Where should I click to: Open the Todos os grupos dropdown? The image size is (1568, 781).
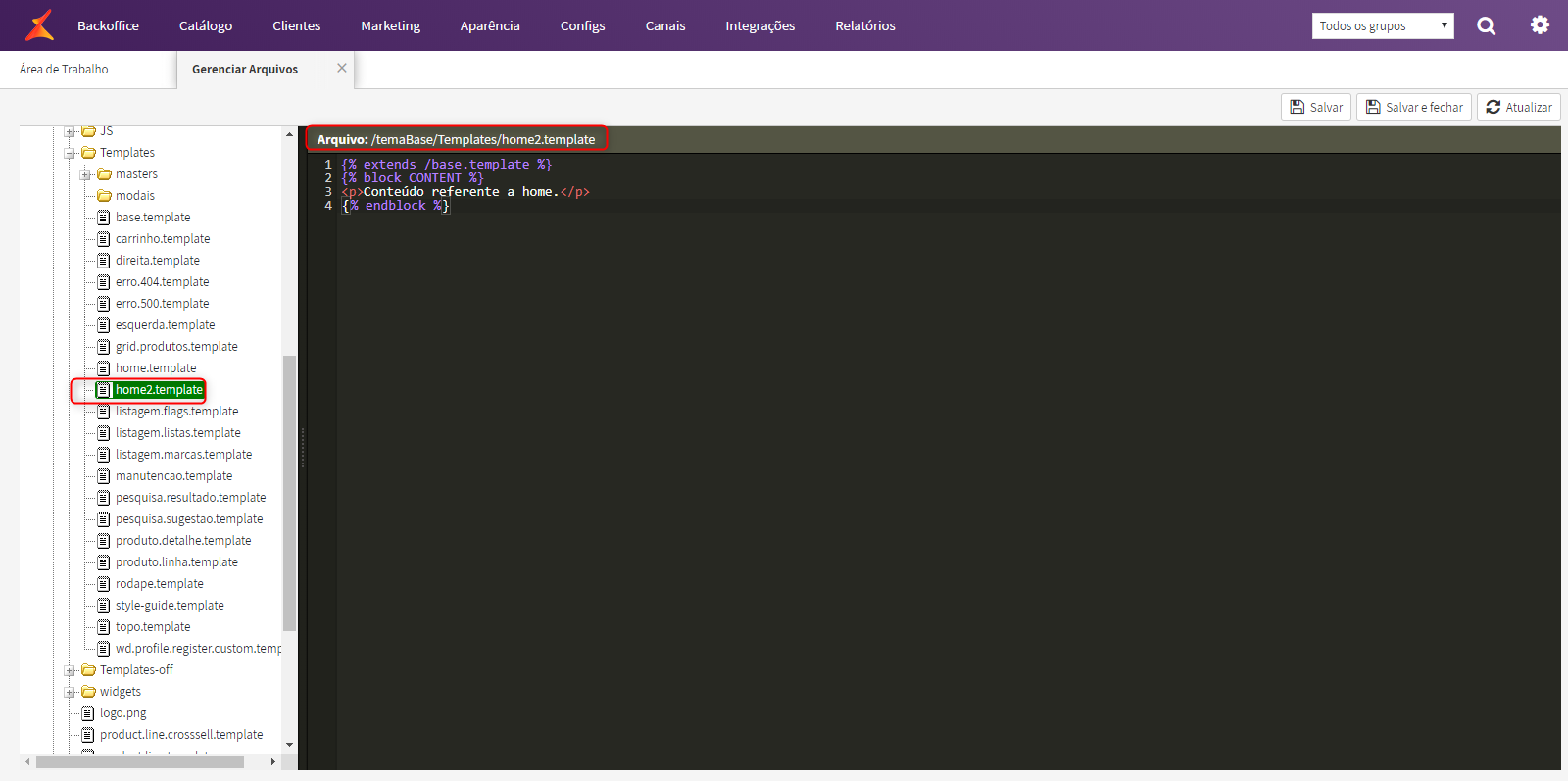[1383, 26]
